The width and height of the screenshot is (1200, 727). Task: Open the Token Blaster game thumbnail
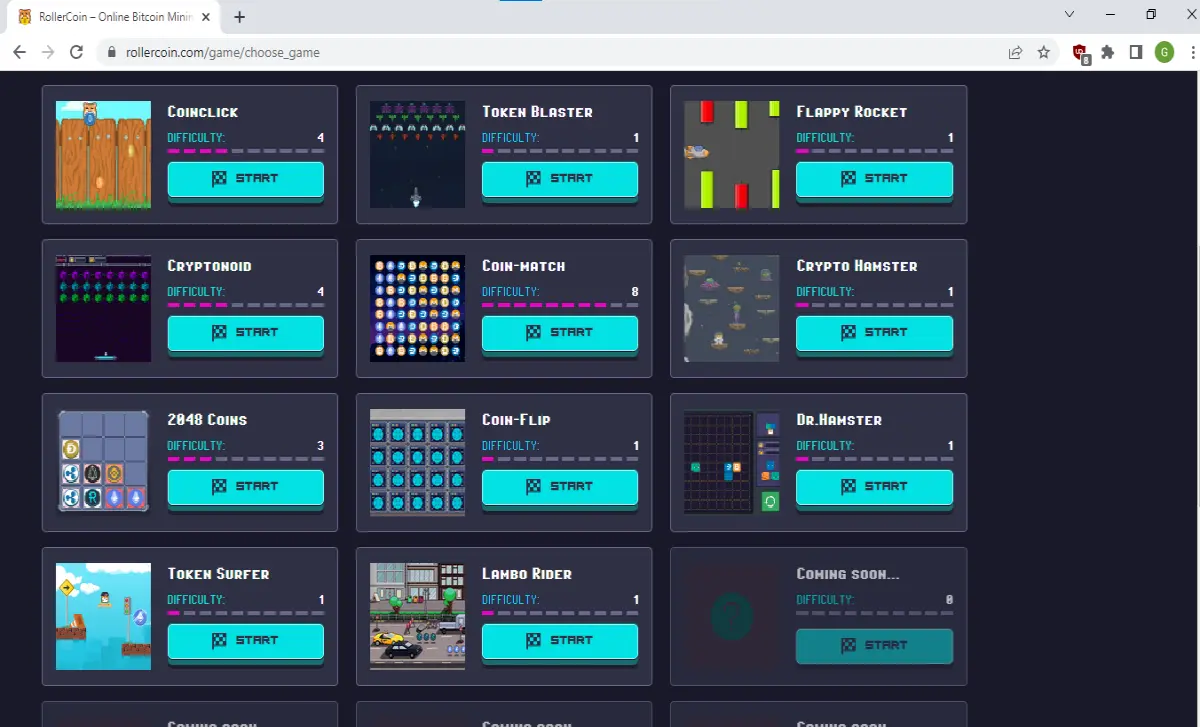point(417,155)
